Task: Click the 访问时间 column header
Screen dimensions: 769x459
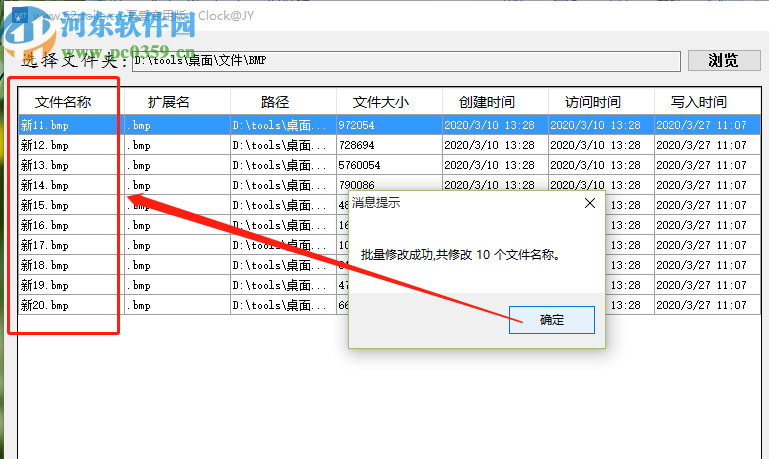Action: [x=601, y=102]
